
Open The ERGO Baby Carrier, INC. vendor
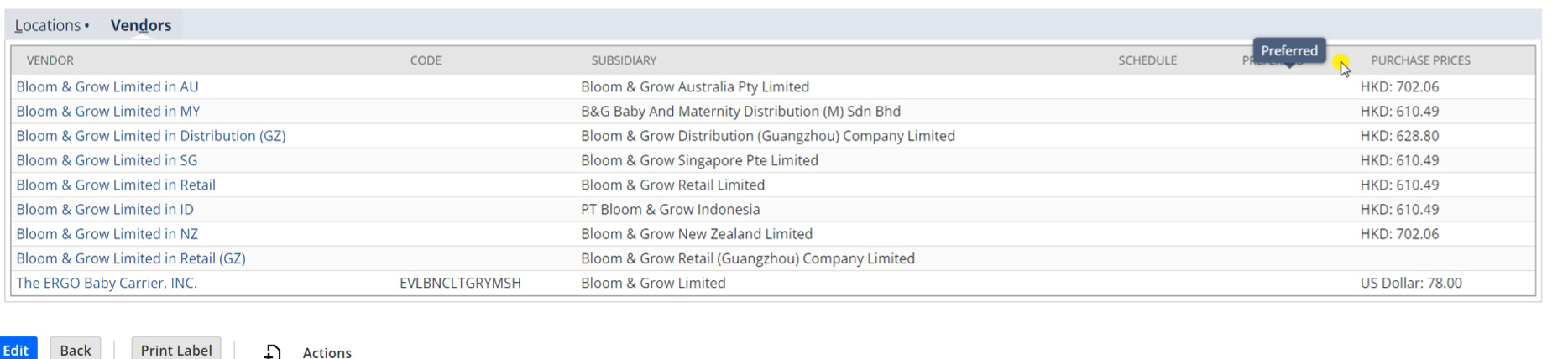tap(107, 283)
